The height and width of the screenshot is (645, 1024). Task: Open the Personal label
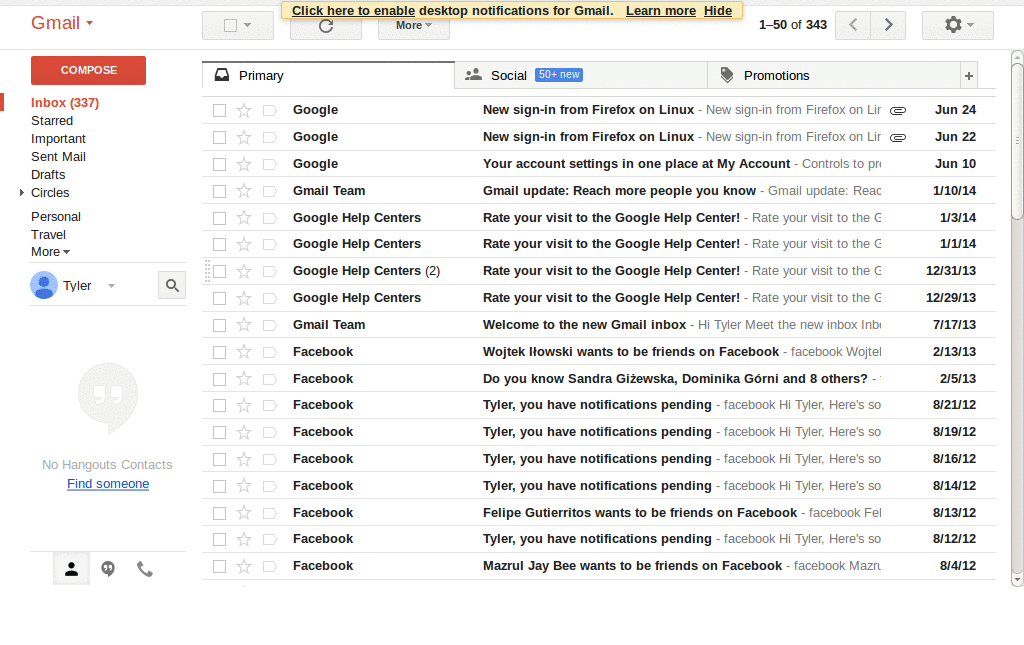pos(56,217)
